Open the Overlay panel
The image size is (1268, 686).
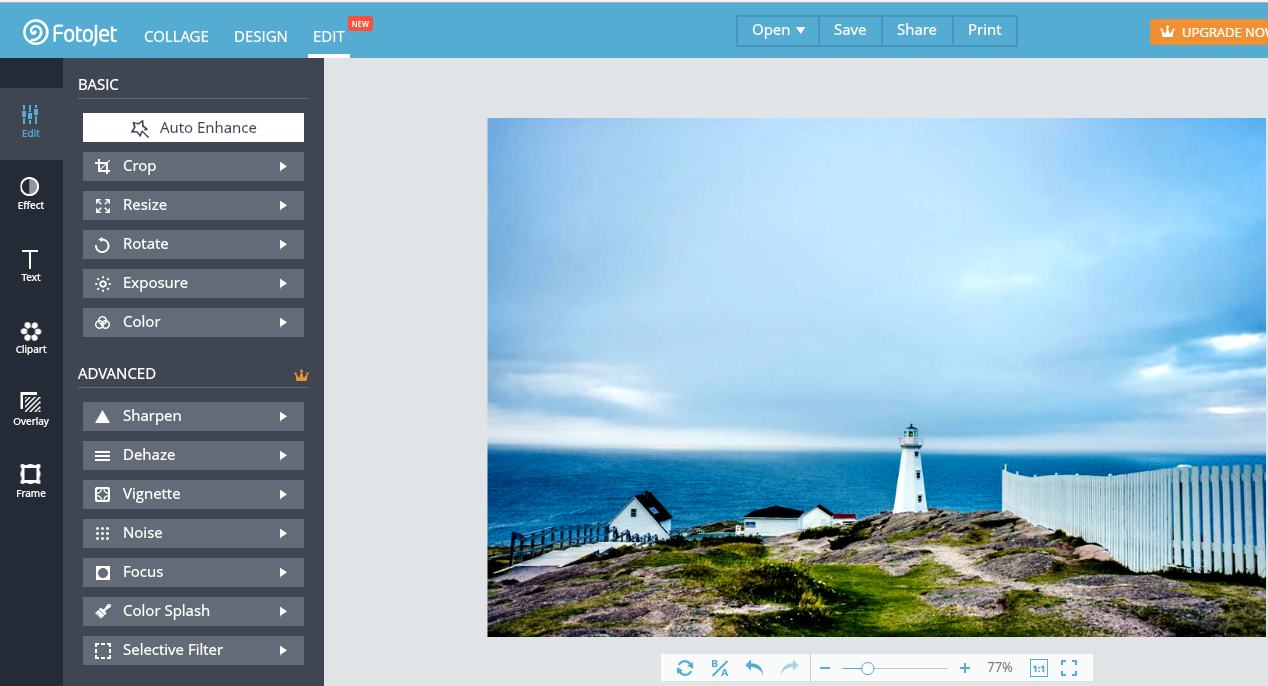[x=31, y=410]
